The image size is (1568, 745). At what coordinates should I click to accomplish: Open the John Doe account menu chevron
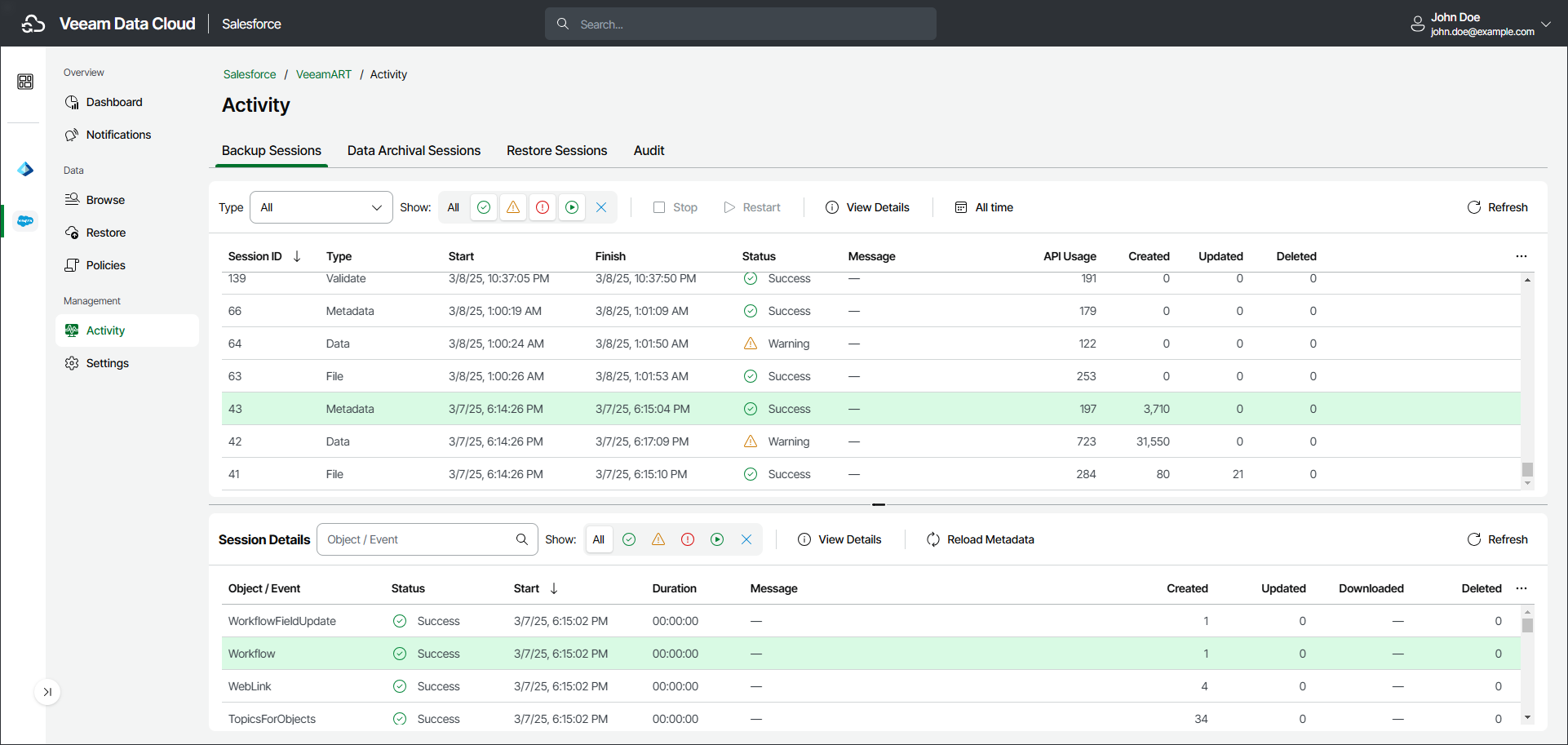click(x=1546, y=24)
